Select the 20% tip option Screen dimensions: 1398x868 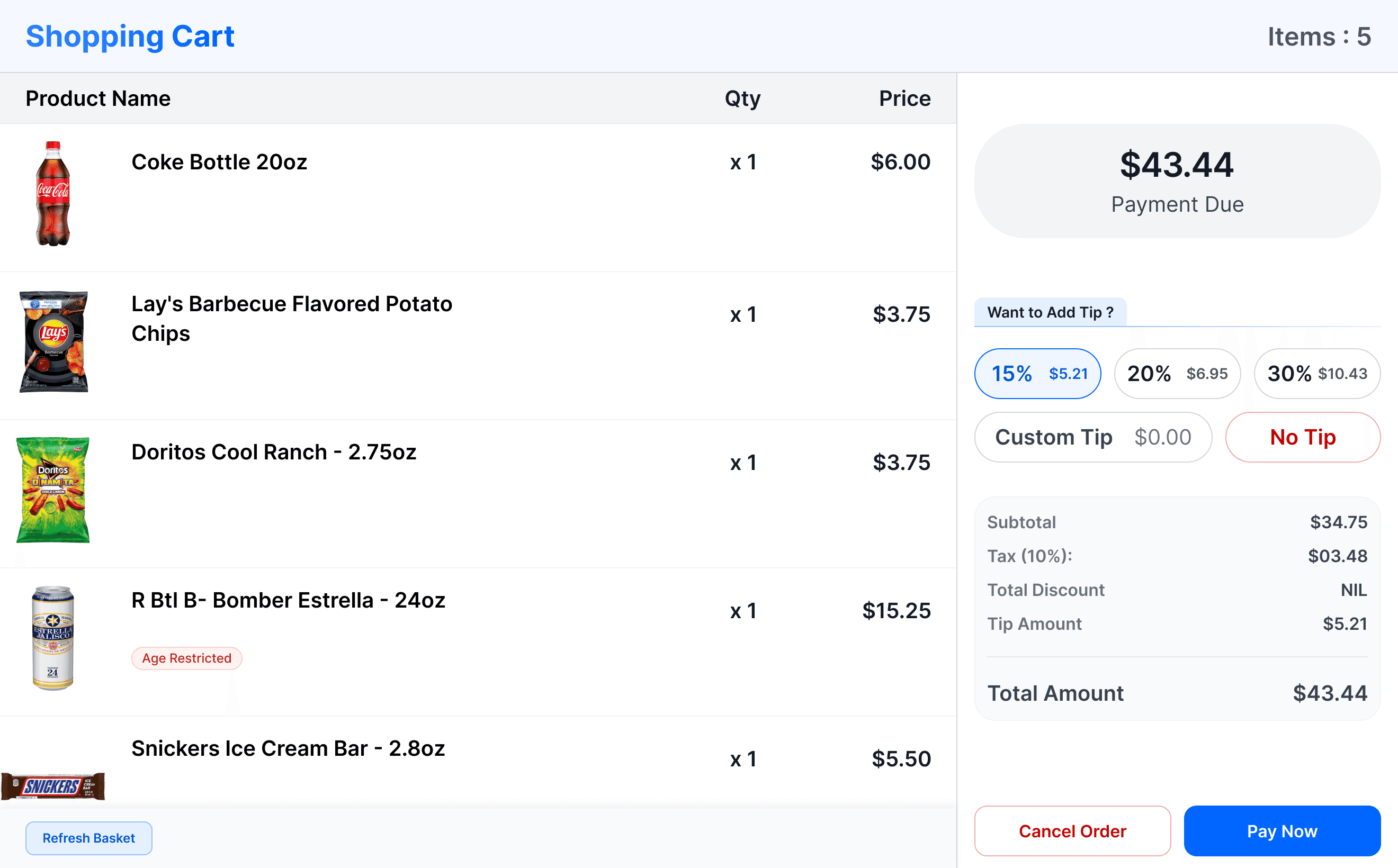coord(1177,374)
